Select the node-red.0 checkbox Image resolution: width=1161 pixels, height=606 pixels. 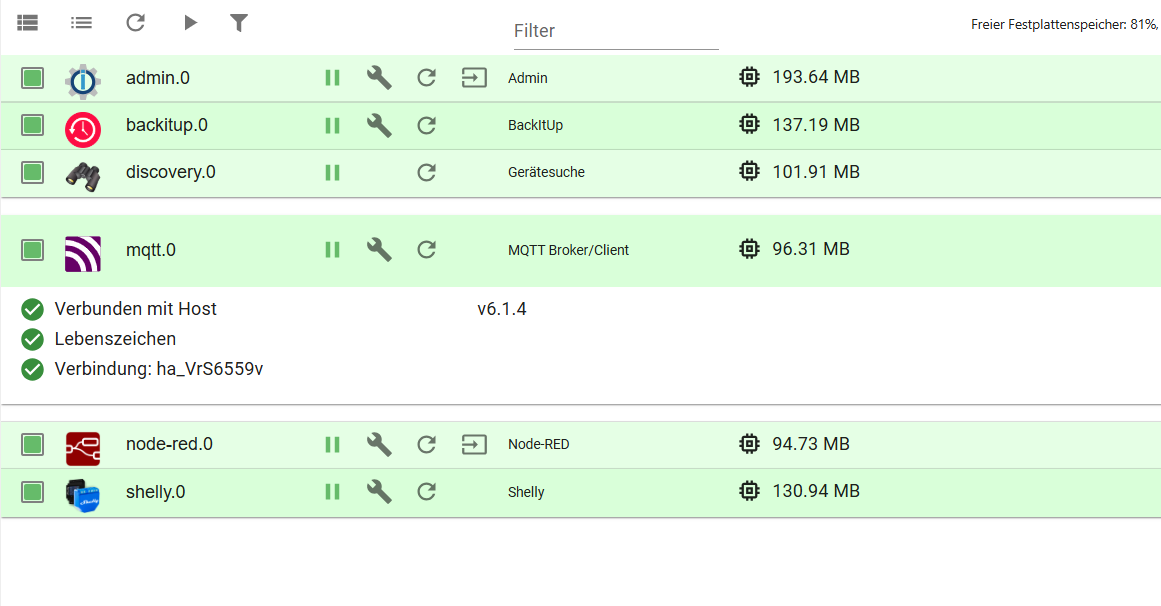(x=33, y=444)
